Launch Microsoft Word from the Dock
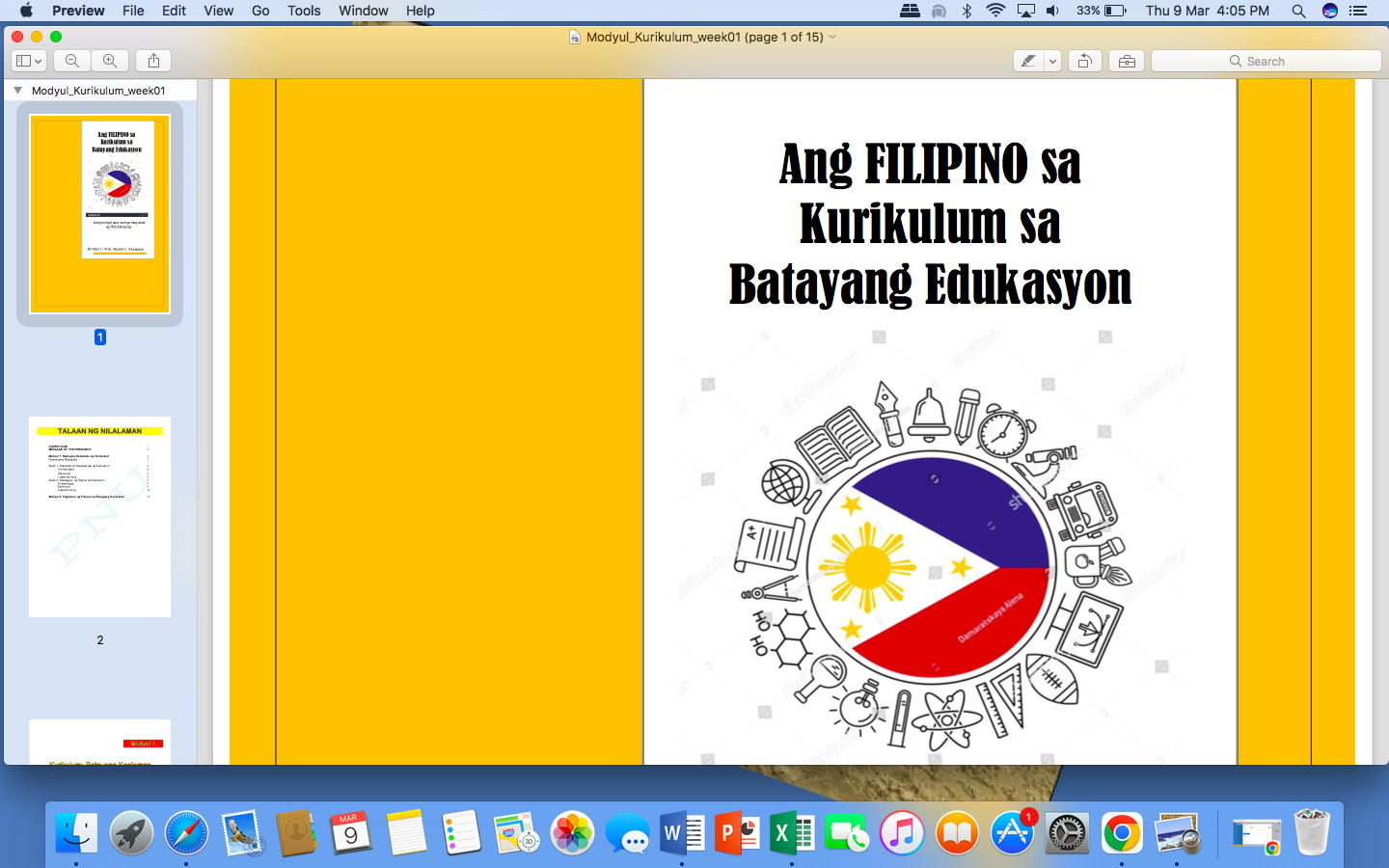The width and height of the screenshot is (1389, 868). click(682, 831)
